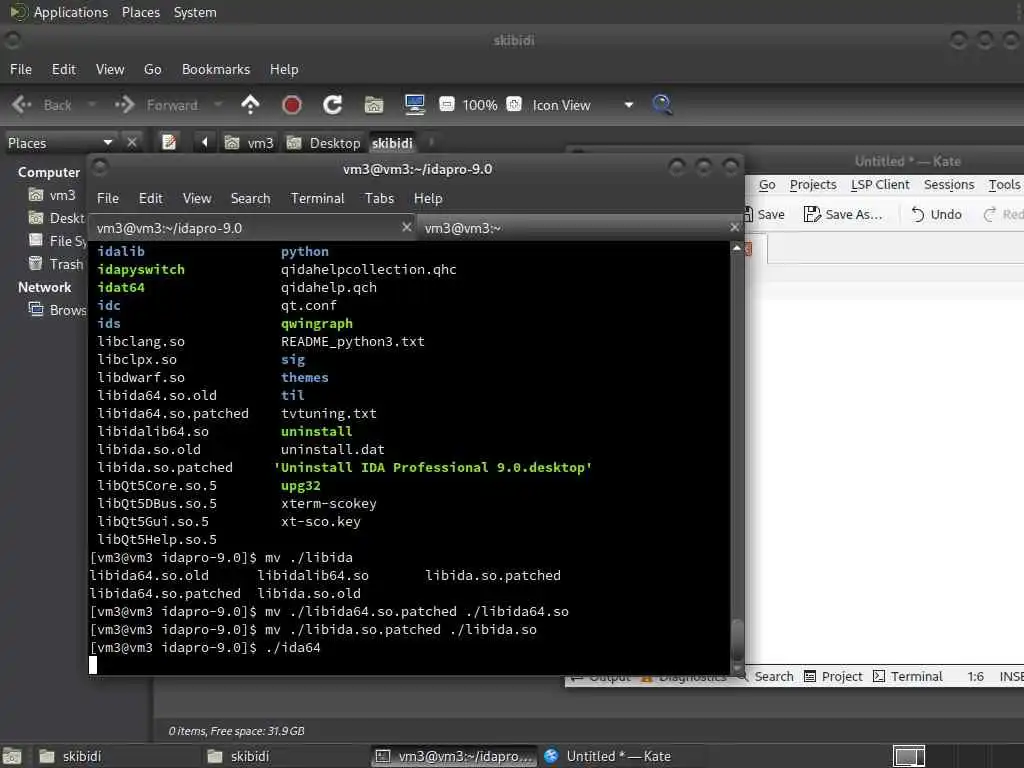Open the Icon View mode dropdown
The height and width of the screenshot is (768, 1024).
click(x=628, y=104)
